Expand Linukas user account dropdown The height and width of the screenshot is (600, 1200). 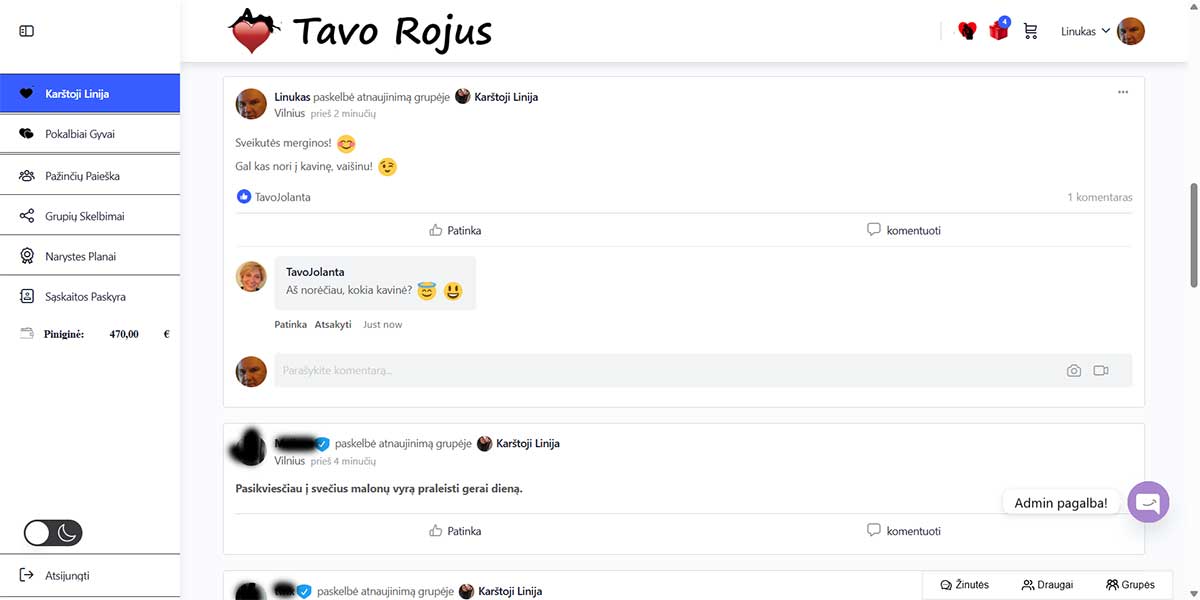[x=1086, y=31]
